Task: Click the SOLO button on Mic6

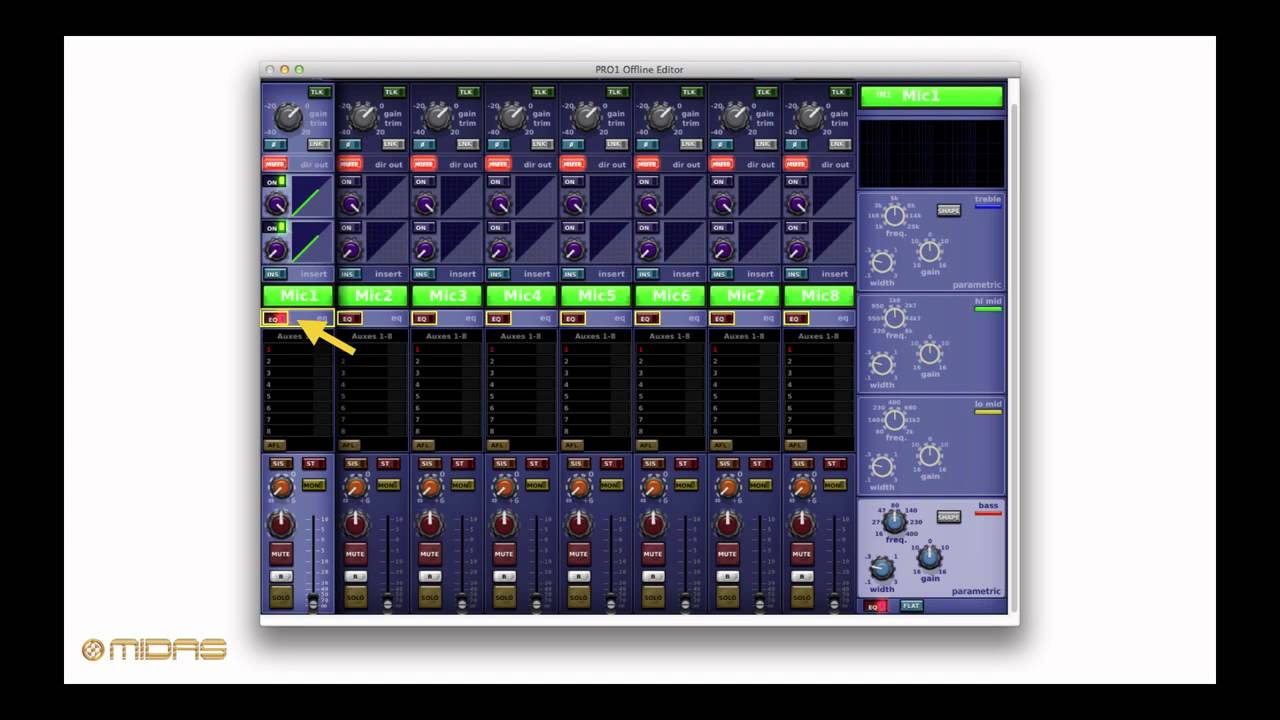Action: [652, 598]
